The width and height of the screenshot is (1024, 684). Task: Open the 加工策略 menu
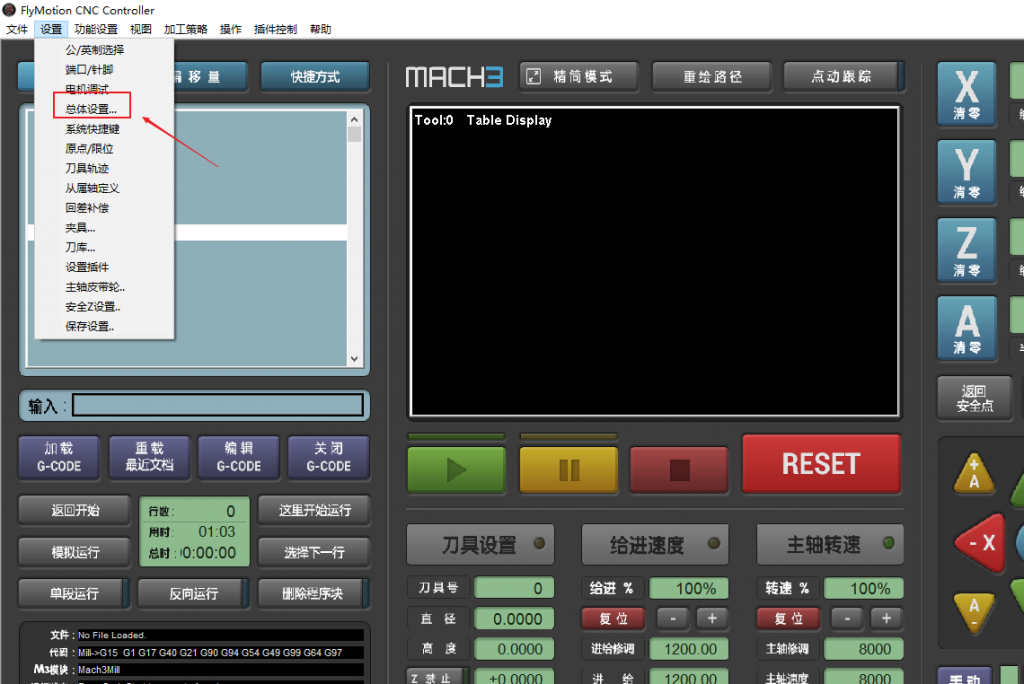185,29
